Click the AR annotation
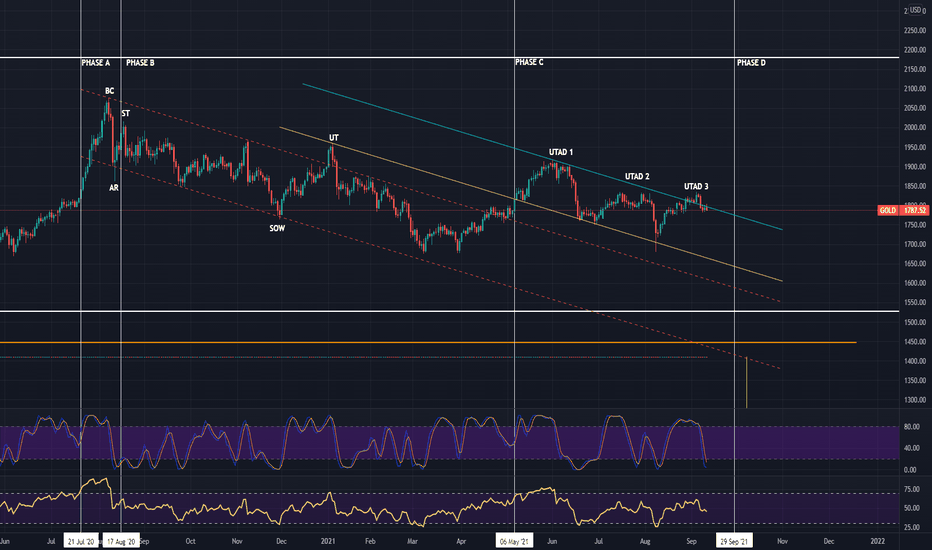This screenshot has height=550, width=932. point(114,187)
